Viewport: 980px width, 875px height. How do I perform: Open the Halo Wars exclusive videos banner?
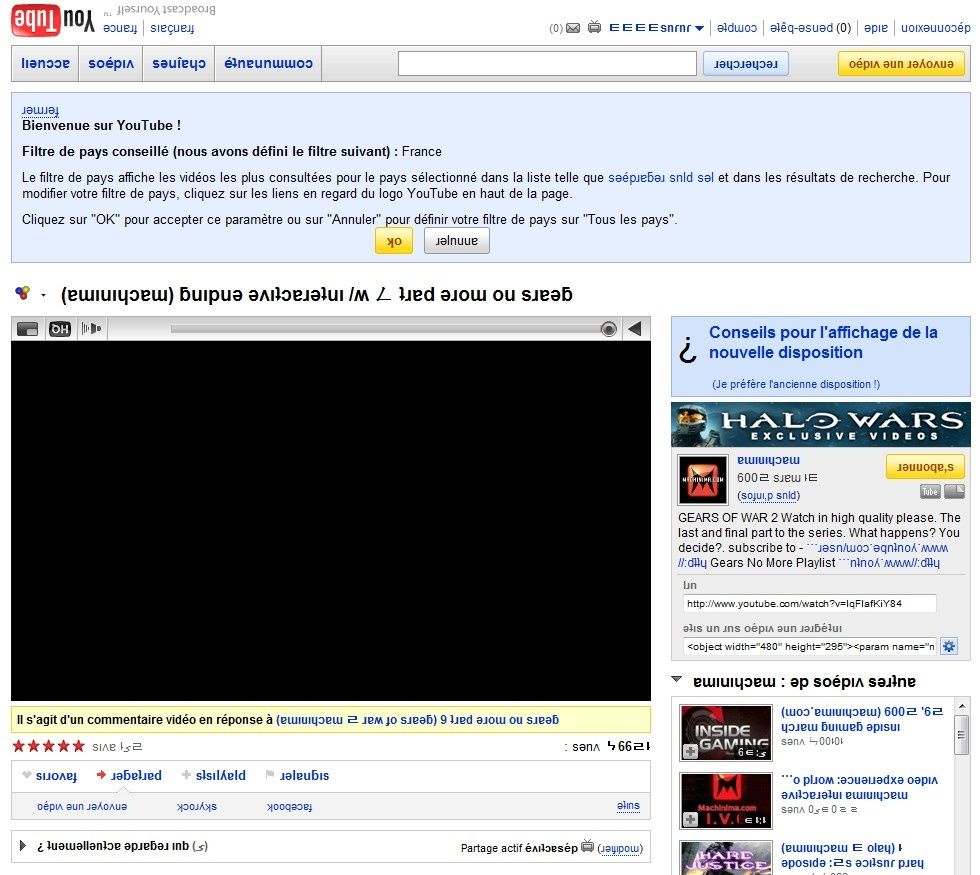pos(821,424)
